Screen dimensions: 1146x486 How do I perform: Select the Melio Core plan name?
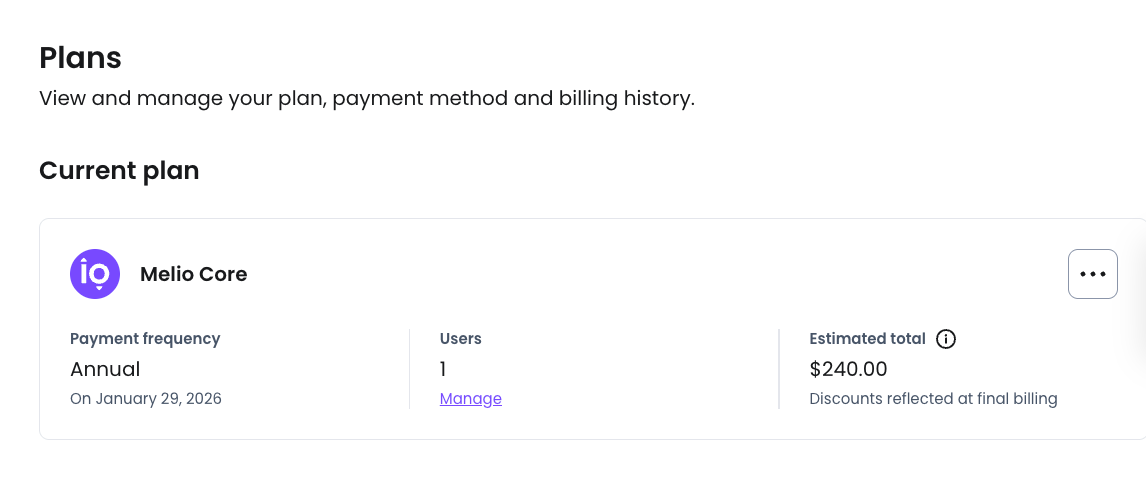pyautogui.click(x=193, y=274)
